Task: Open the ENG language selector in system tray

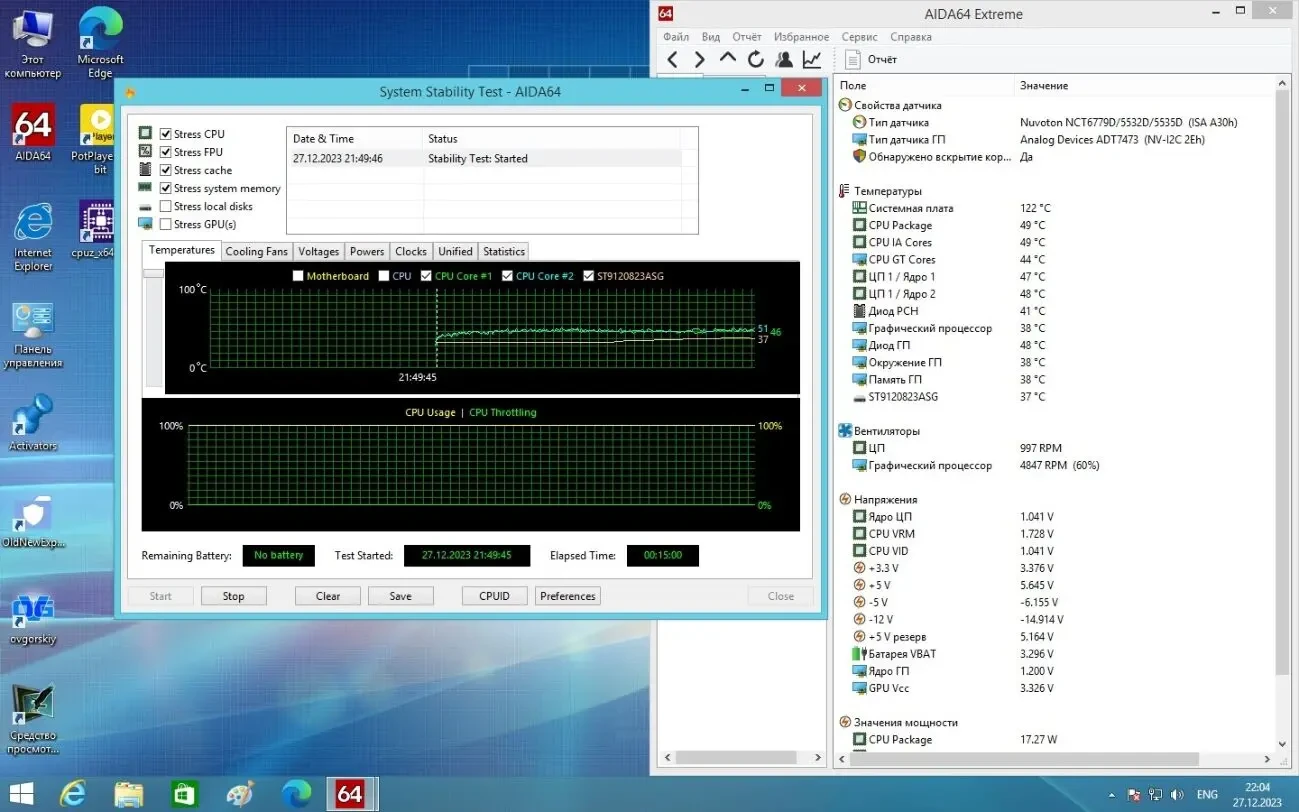Action: tap(1206, 794)
